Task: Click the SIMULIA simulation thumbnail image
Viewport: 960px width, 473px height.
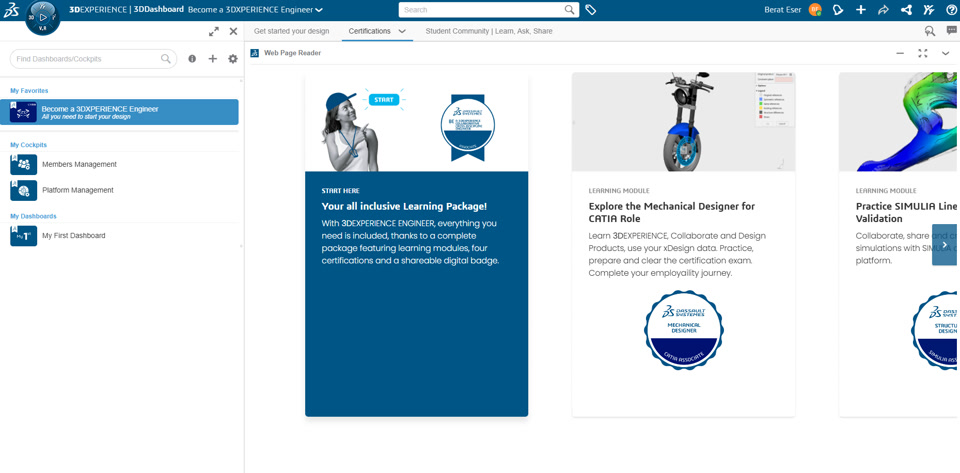Action: point(899,122)
